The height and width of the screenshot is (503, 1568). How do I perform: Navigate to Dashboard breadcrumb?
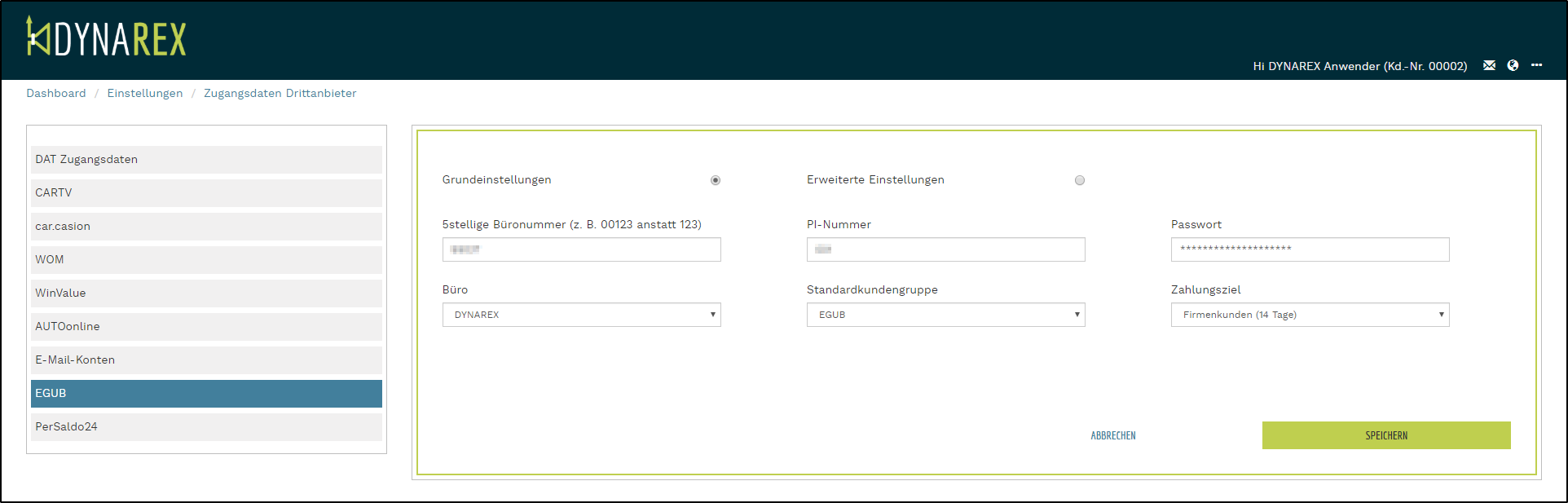tap(55, 94)
